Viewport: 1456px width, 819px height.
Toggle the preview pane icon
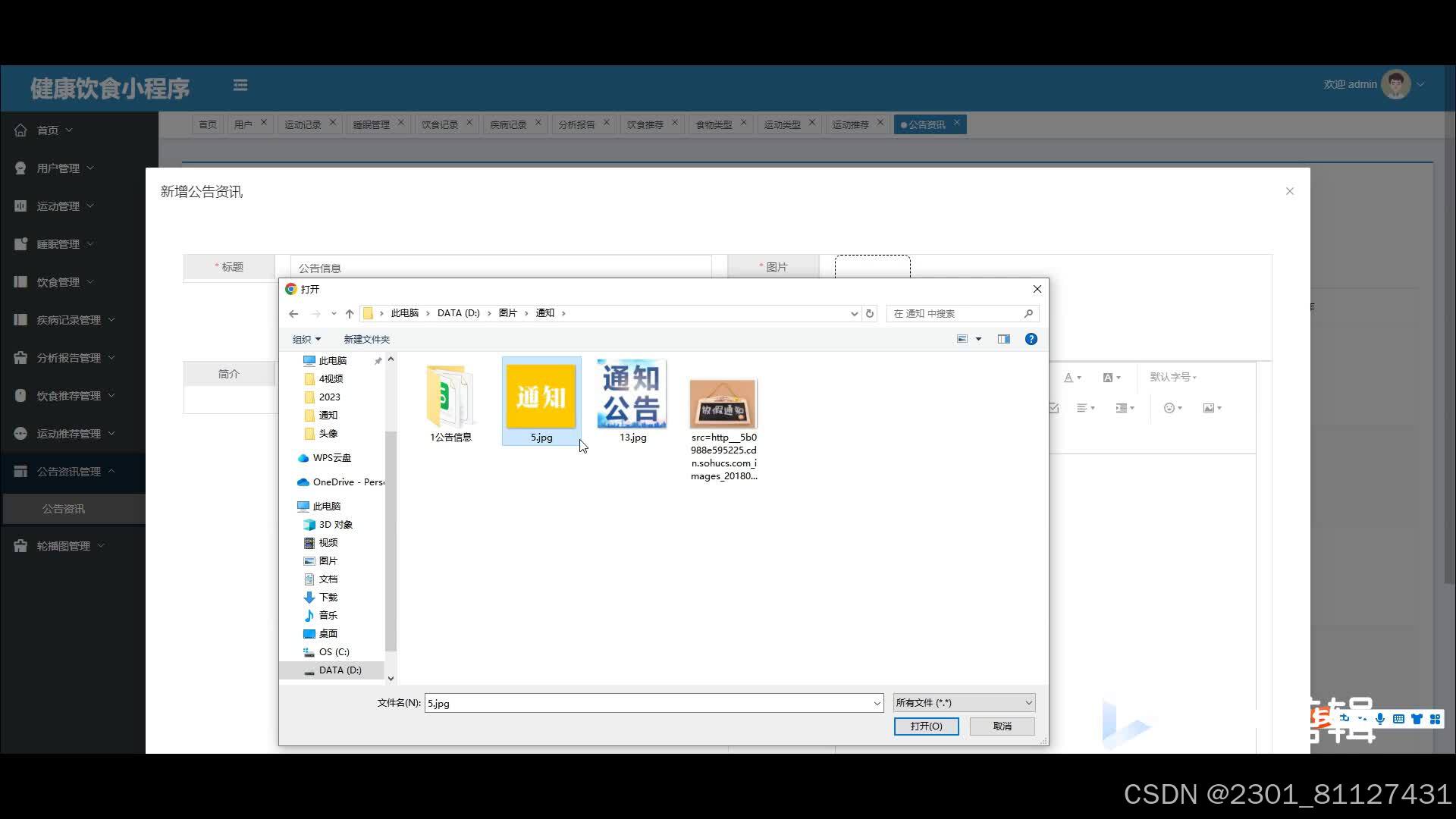[1003, 339]
